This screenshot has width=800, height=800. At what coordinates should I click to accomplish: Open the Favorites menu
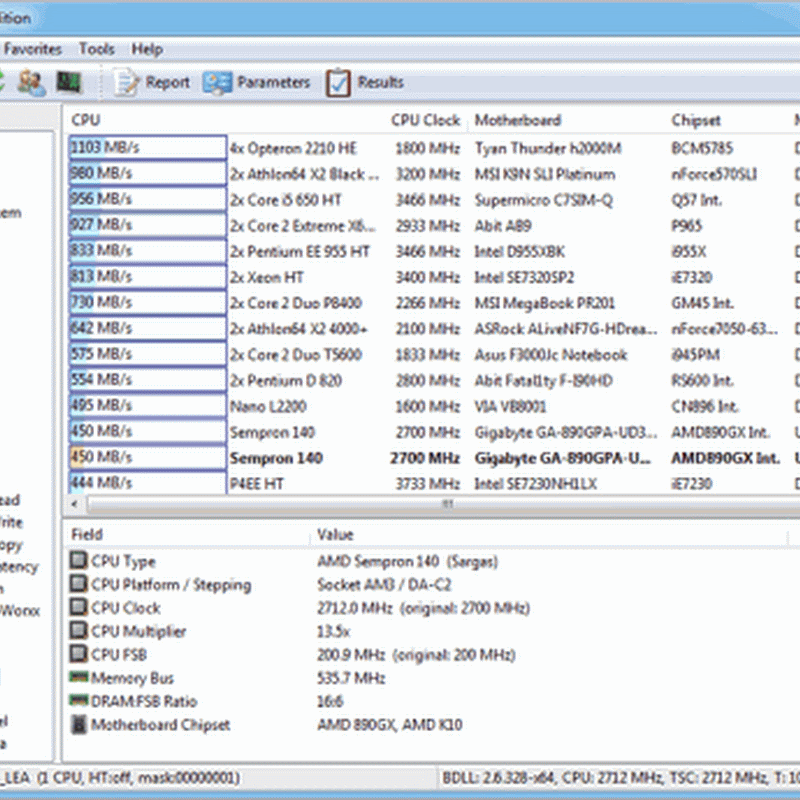pyautogui.click(x=32, y=49)
